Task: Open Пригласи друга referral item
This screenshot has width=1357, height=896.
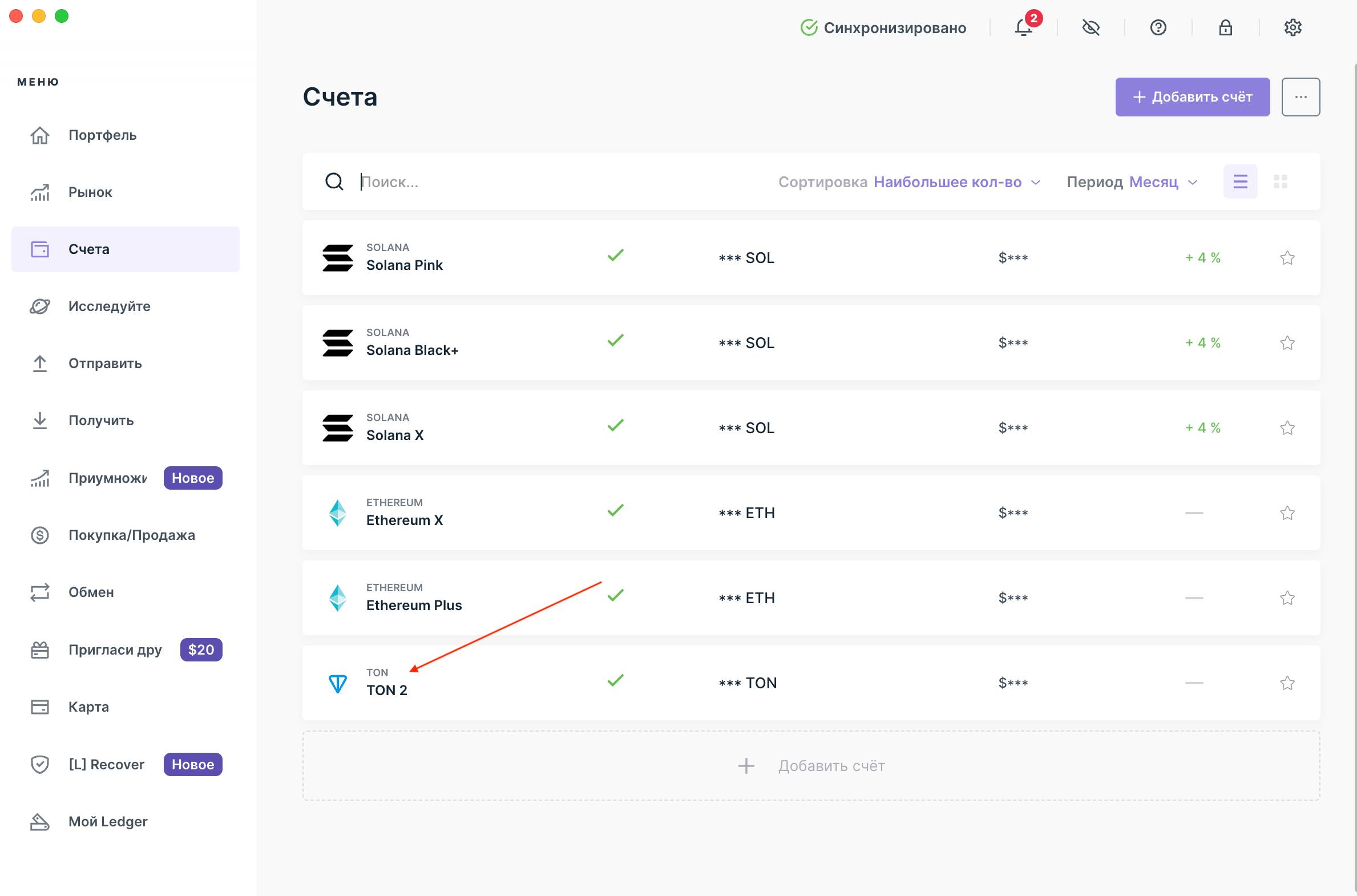Action: tap(126, 649)
